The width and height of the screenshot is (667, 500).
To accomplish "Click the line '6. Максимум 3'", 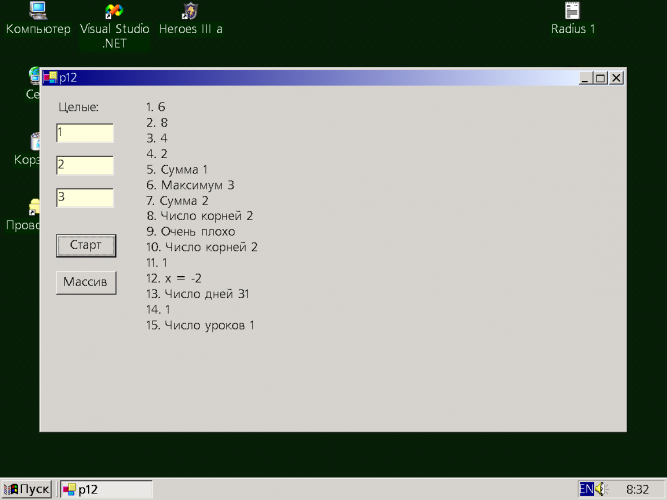I will (190, 185).
